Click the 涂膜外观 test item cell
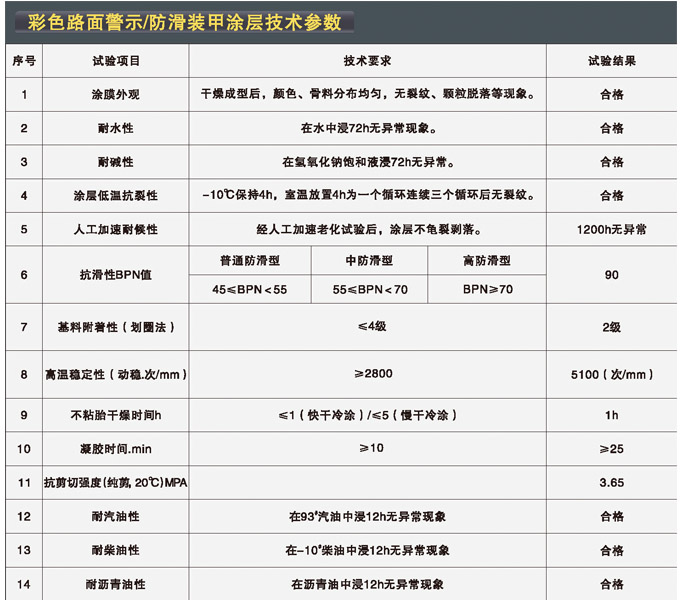 [117, 95]
